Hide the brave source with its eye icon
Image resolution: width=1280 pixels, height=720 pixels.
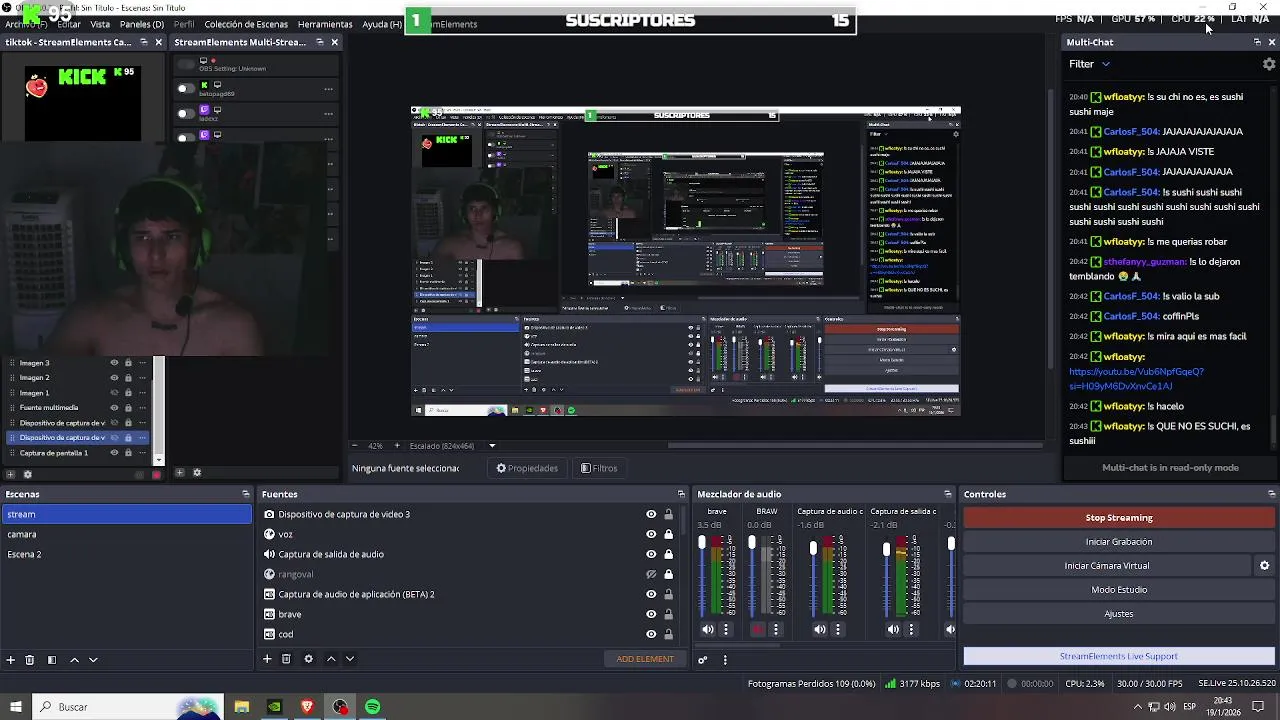(x=651, y=614)
